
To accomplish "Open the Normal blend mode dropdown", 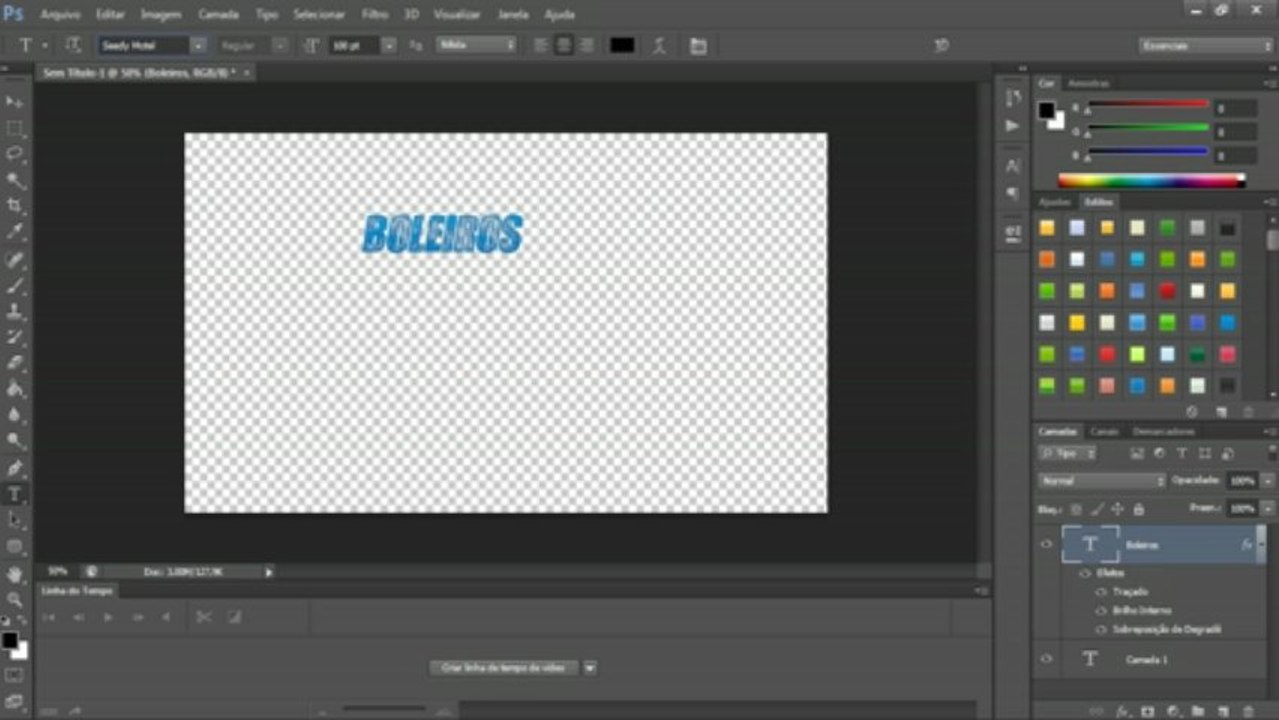I will [1102, 481].
